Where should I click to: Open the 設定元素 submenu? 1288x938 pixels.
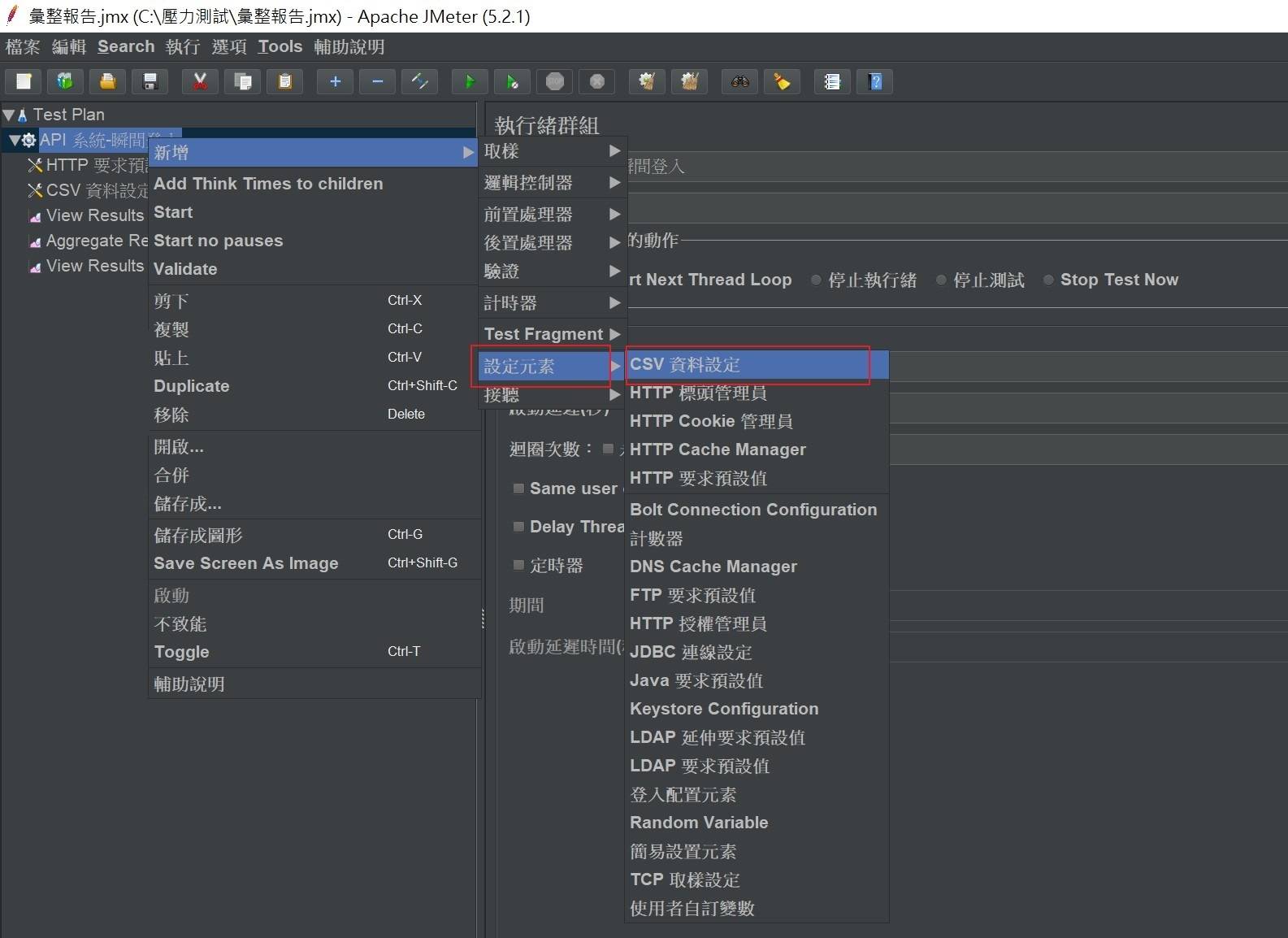553,366
